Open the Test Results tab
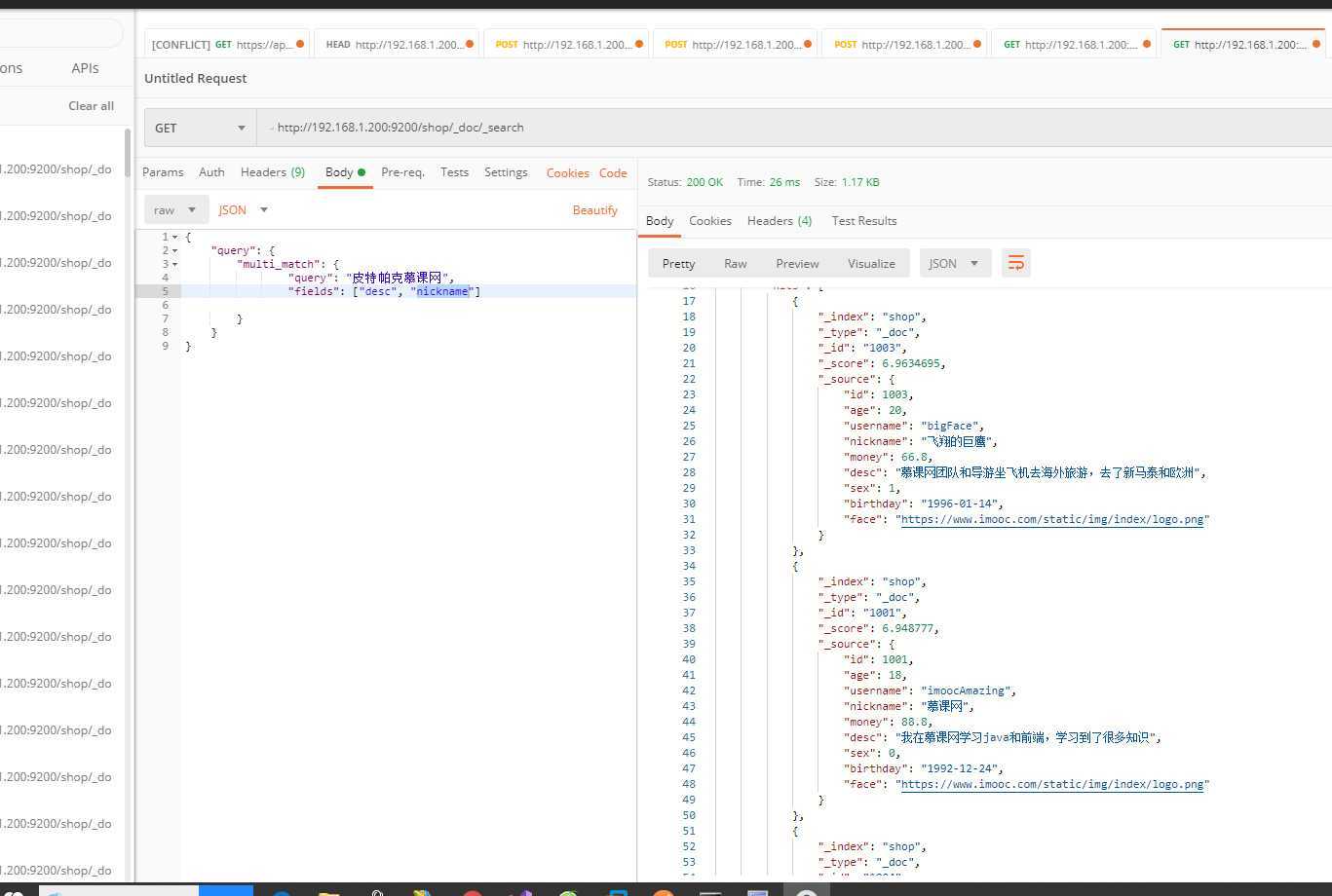This screenshot has width=1332, height=896. coord(864,221)
